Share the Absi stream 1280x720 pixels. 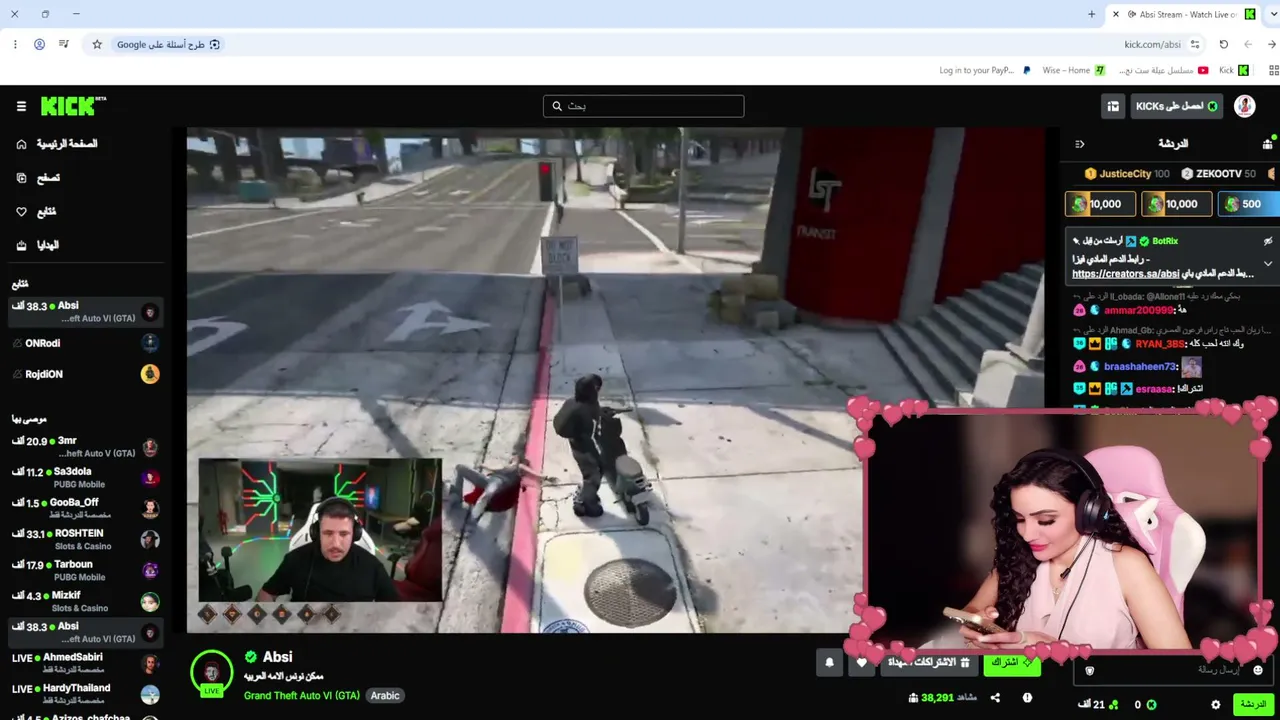(995, 698)
